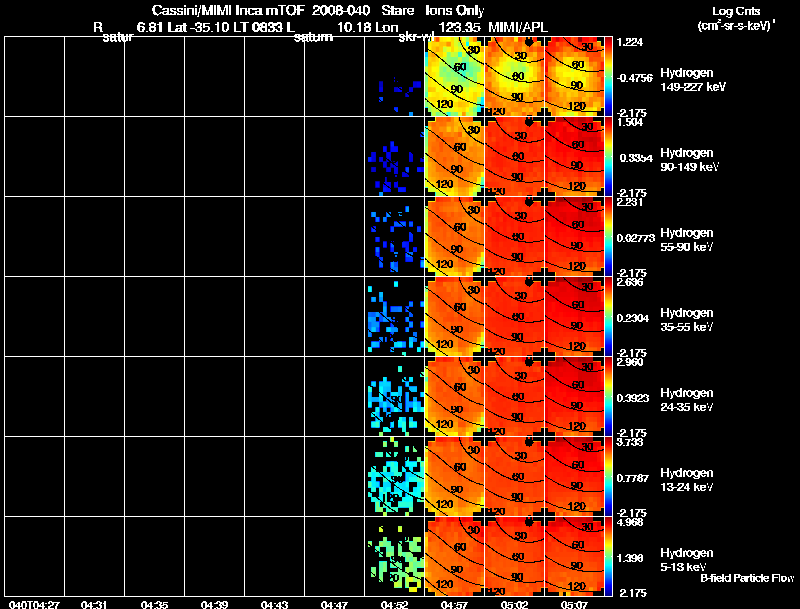Click the color bar beside Hydrogen 55-90 keV
This screenshot has height=609, width=800.
point(608,237)
